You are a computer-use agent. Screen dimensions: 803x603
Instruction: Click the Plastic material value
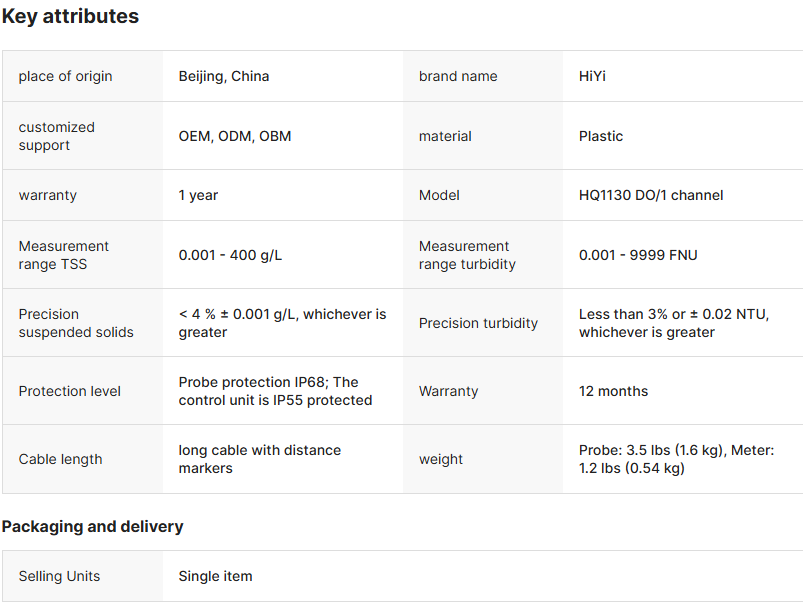click(600, 136)
